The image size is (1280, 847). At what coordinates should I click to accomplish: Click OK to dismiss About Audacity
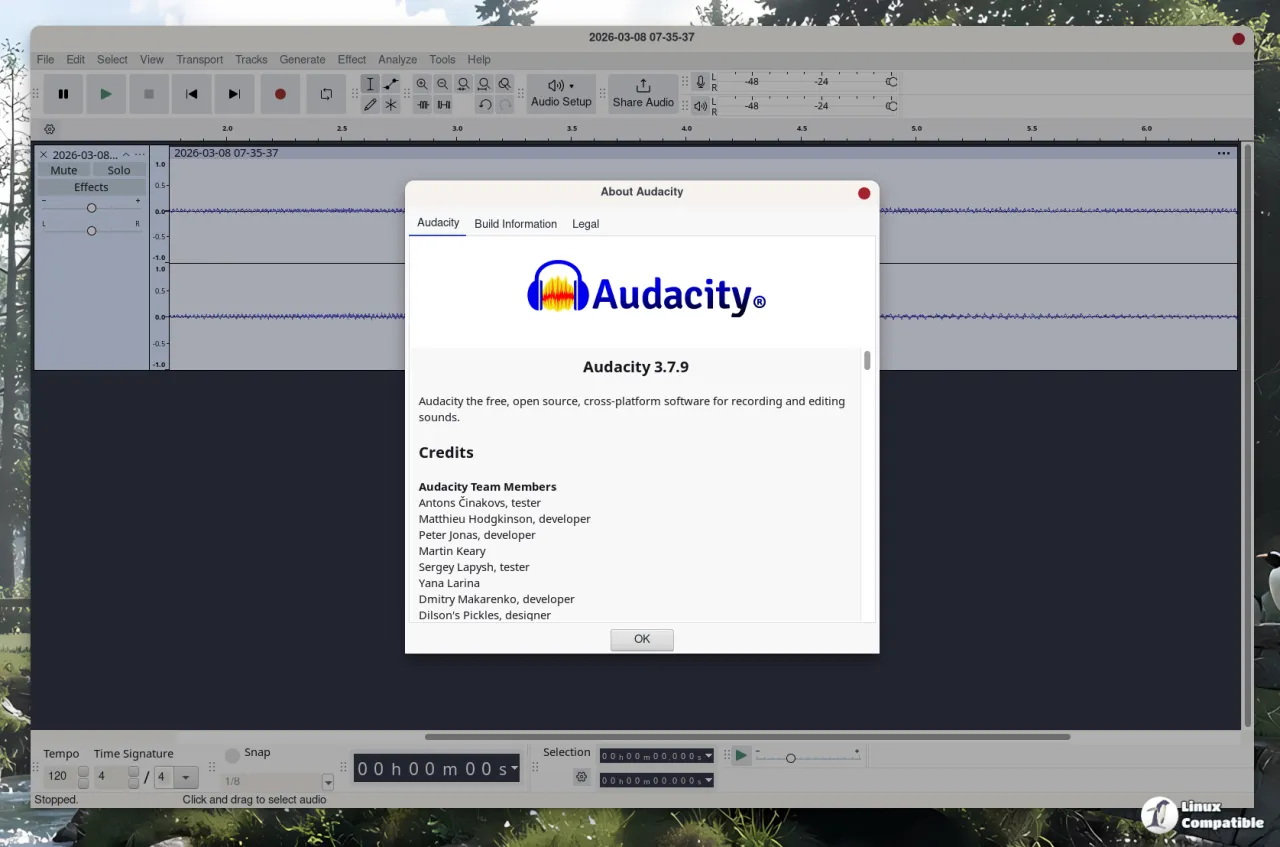(642, 639)
